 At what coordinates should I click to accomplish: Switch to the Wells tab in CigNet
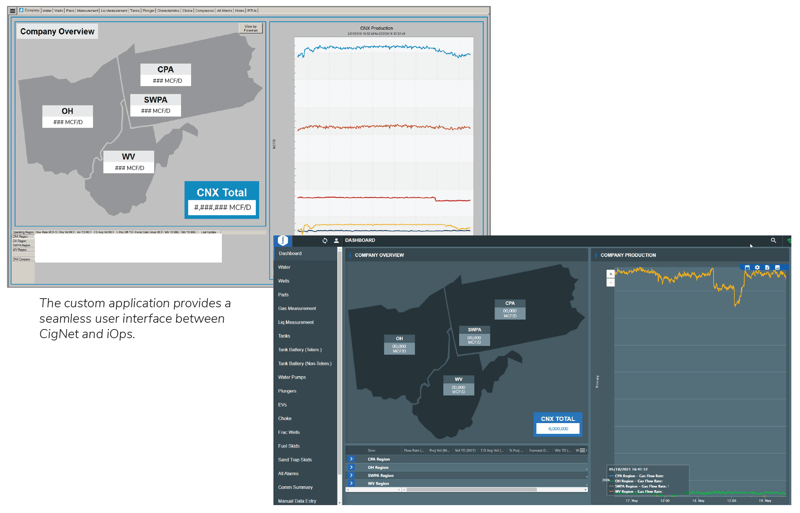click(x=59, y=10)
